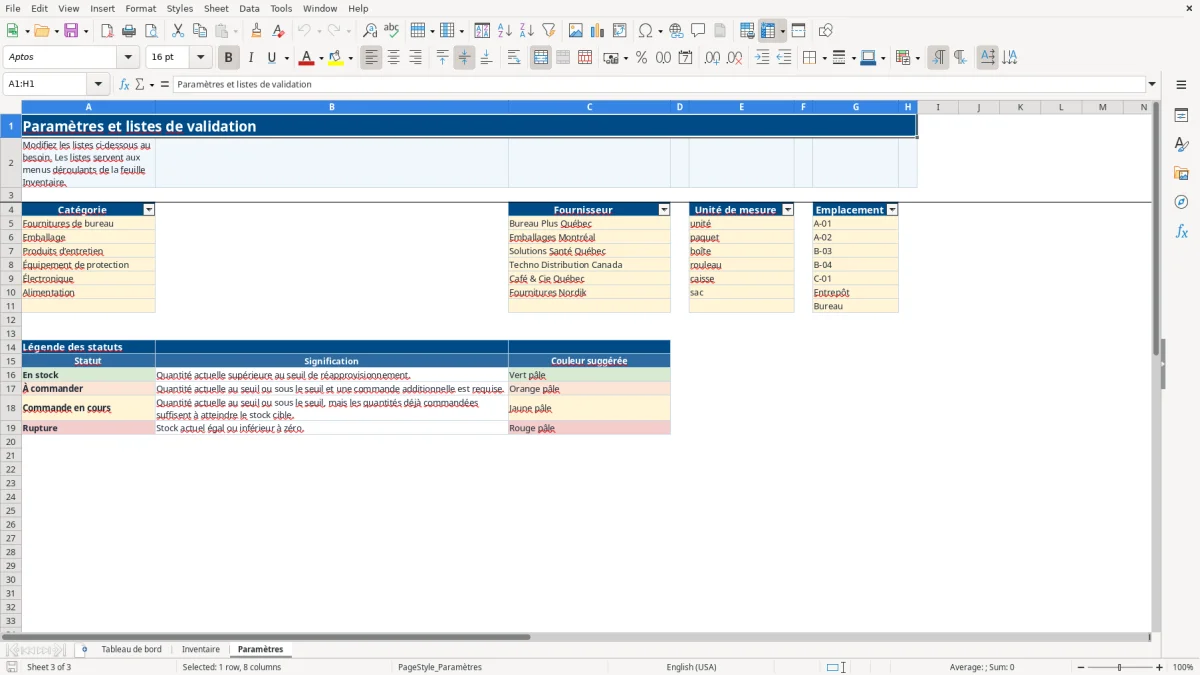Screen dimensions: 1200x675
Task: Zoom in with the plus button
Action: 1160,667
